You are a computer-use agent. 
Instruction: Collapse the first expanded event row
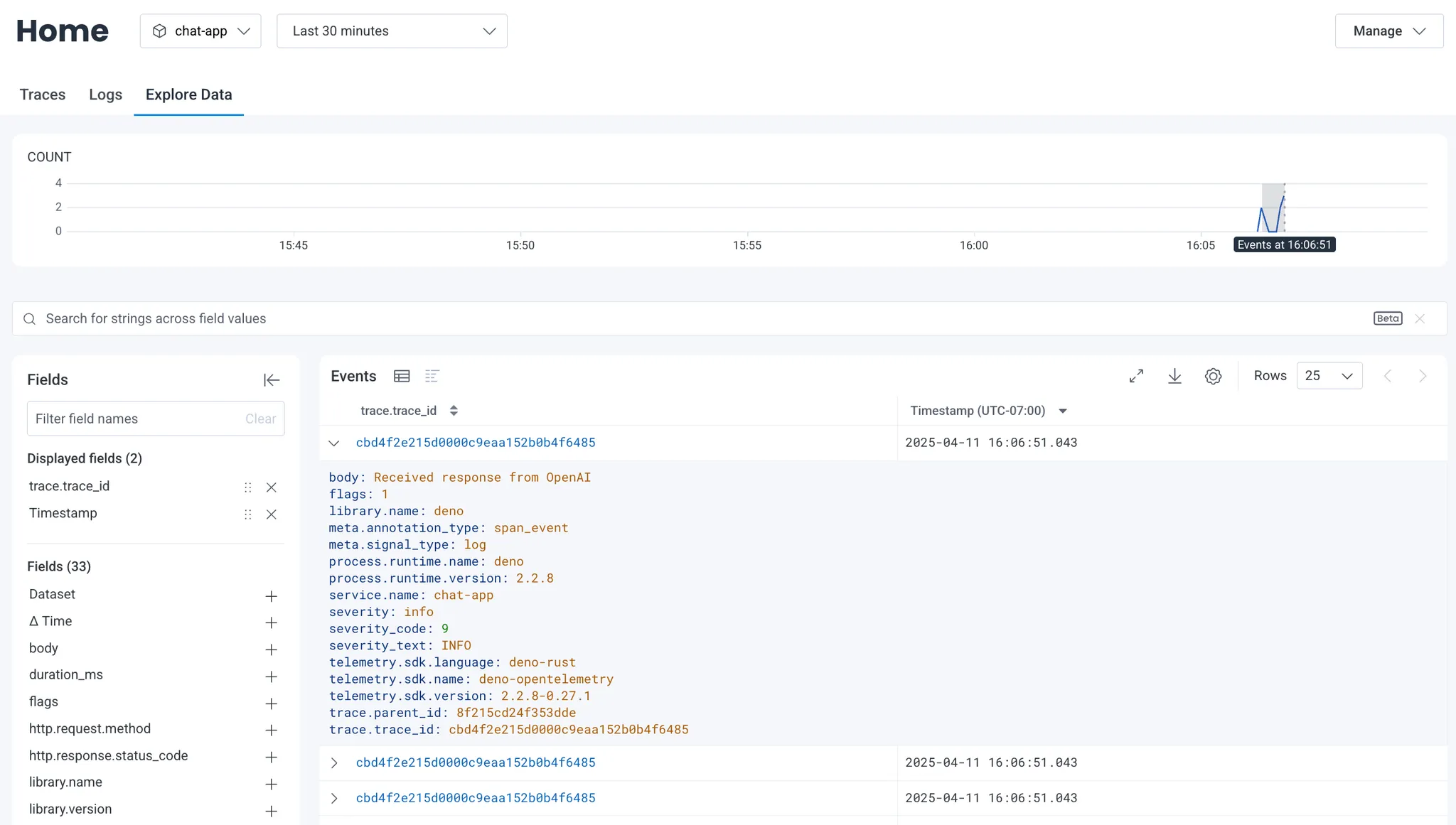(x=334, y=443)
